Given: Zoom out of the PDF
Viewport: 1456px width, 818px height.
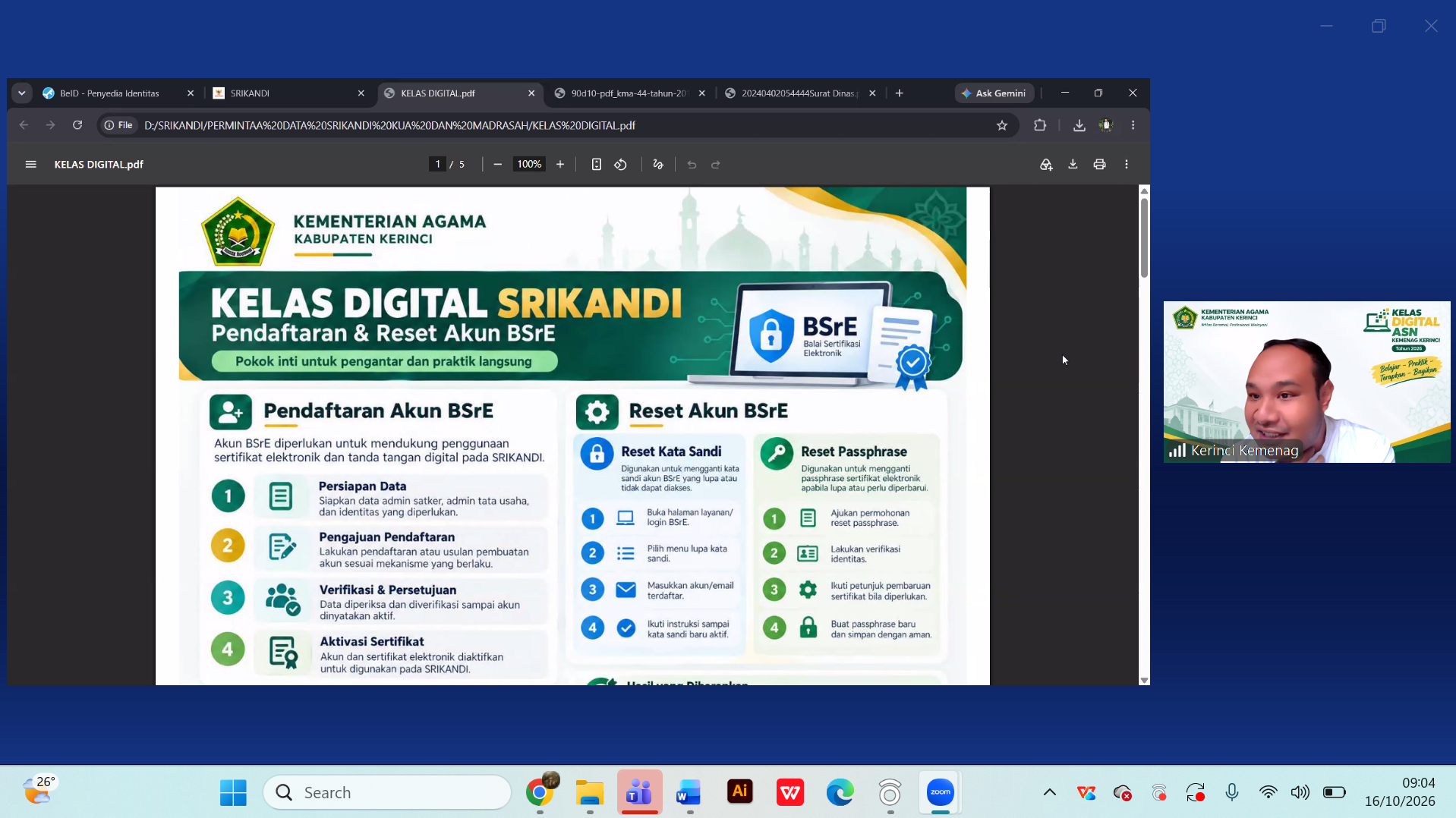Looking at the screenshot, I should [x=497, y=164].
